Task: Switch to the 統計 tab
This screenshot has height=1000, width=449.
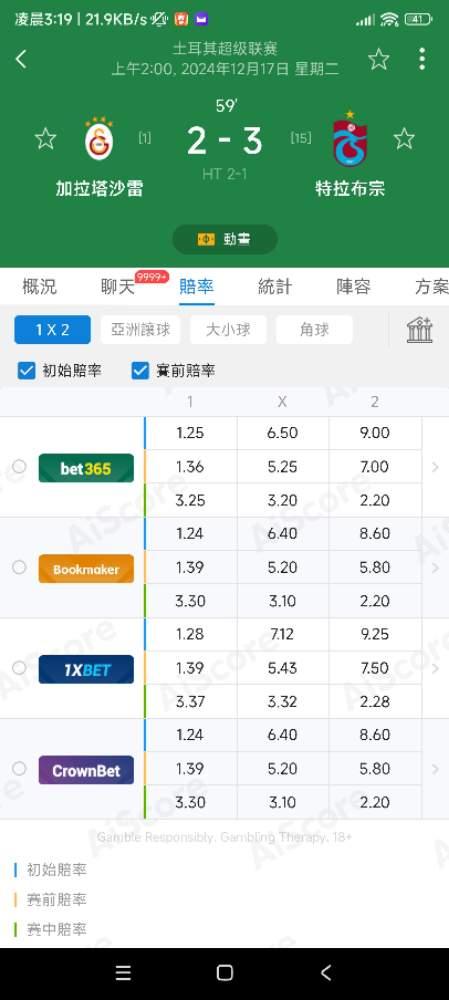Action: [275, 287]
